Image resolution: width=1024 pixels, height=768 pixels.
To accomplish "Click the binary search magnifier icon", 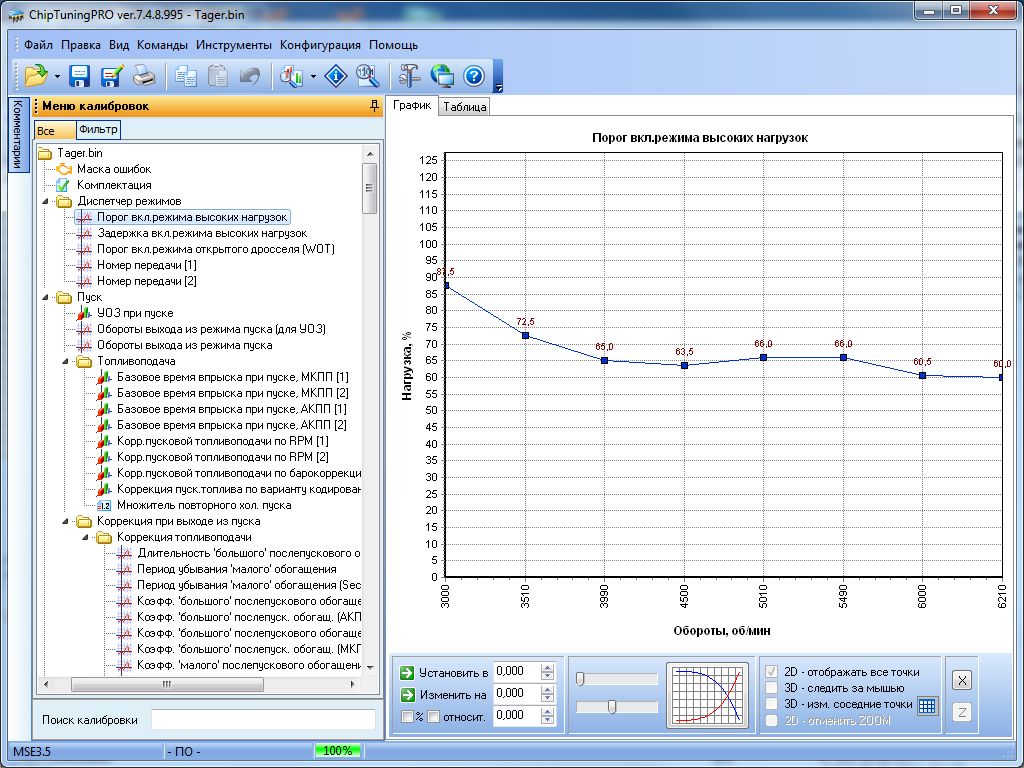I will tap(367, 75).
